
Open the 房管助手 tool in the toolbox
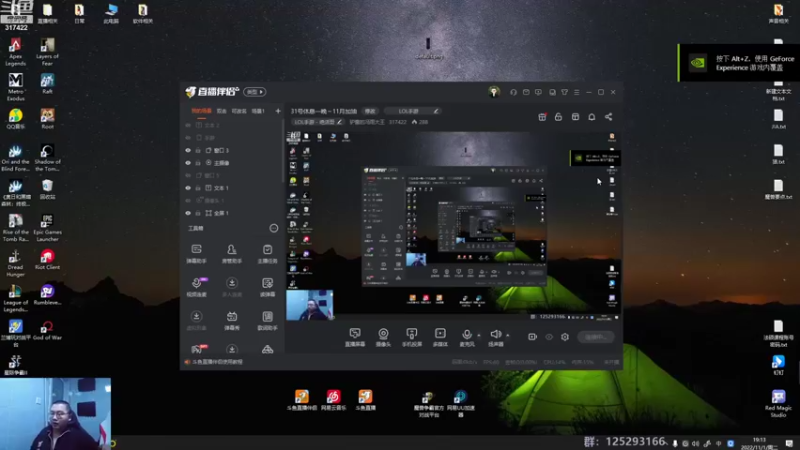tap(232, 254)
